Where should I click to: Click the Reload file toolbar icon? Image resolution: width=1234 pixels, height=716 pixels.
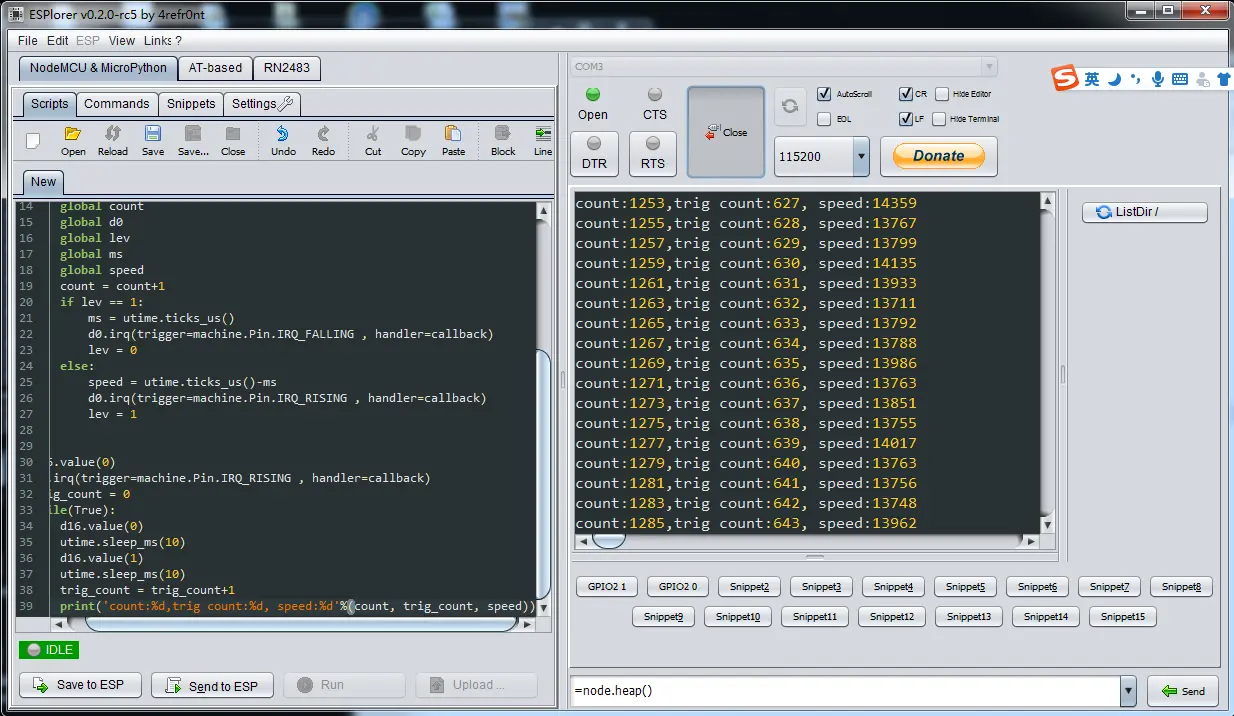click(113, 140)
